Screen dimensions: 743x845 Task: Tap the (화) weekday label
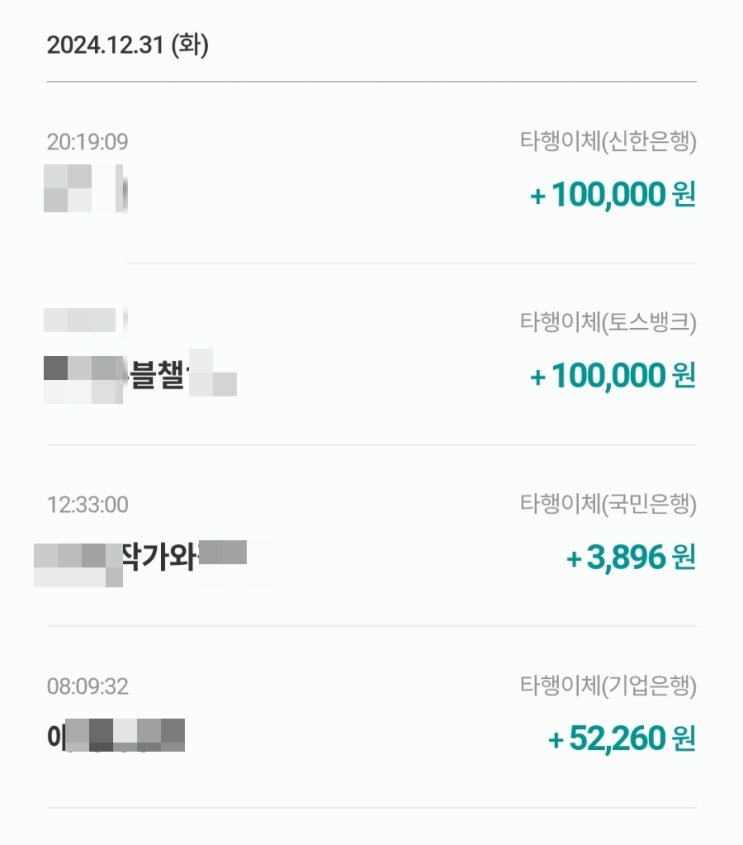pyautogui.click(x=190, y=46)
